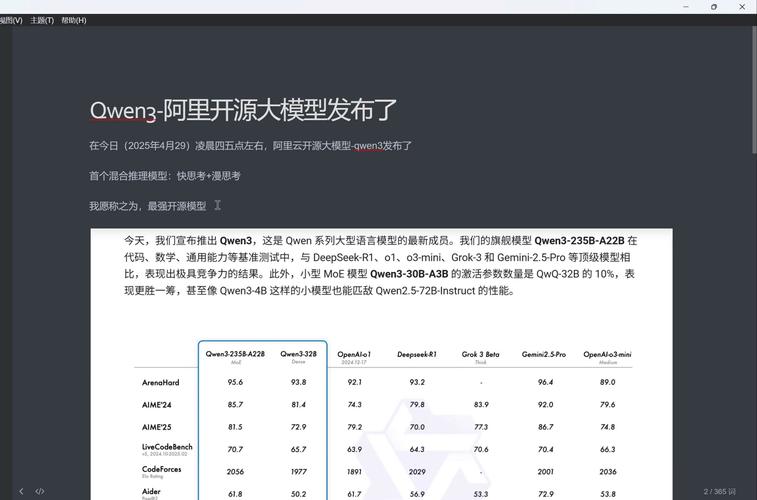Click the Deepseek-R1 column header
Image resolution: width=757 pixels, height=500 pixels.
pos(417,354)
